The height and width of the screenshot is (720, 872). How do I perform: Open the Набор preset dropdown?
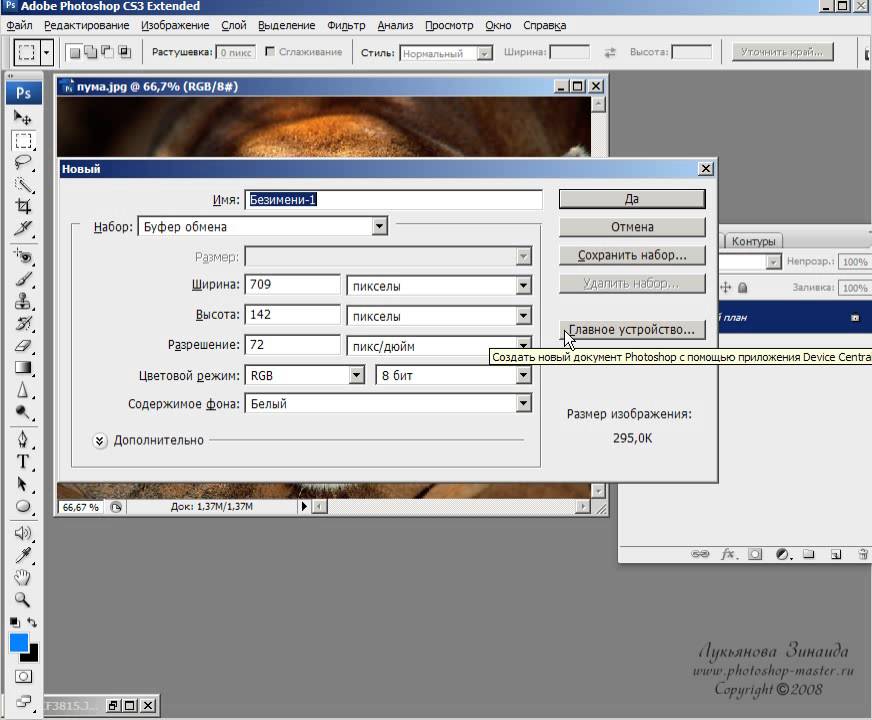click(379, 227)
